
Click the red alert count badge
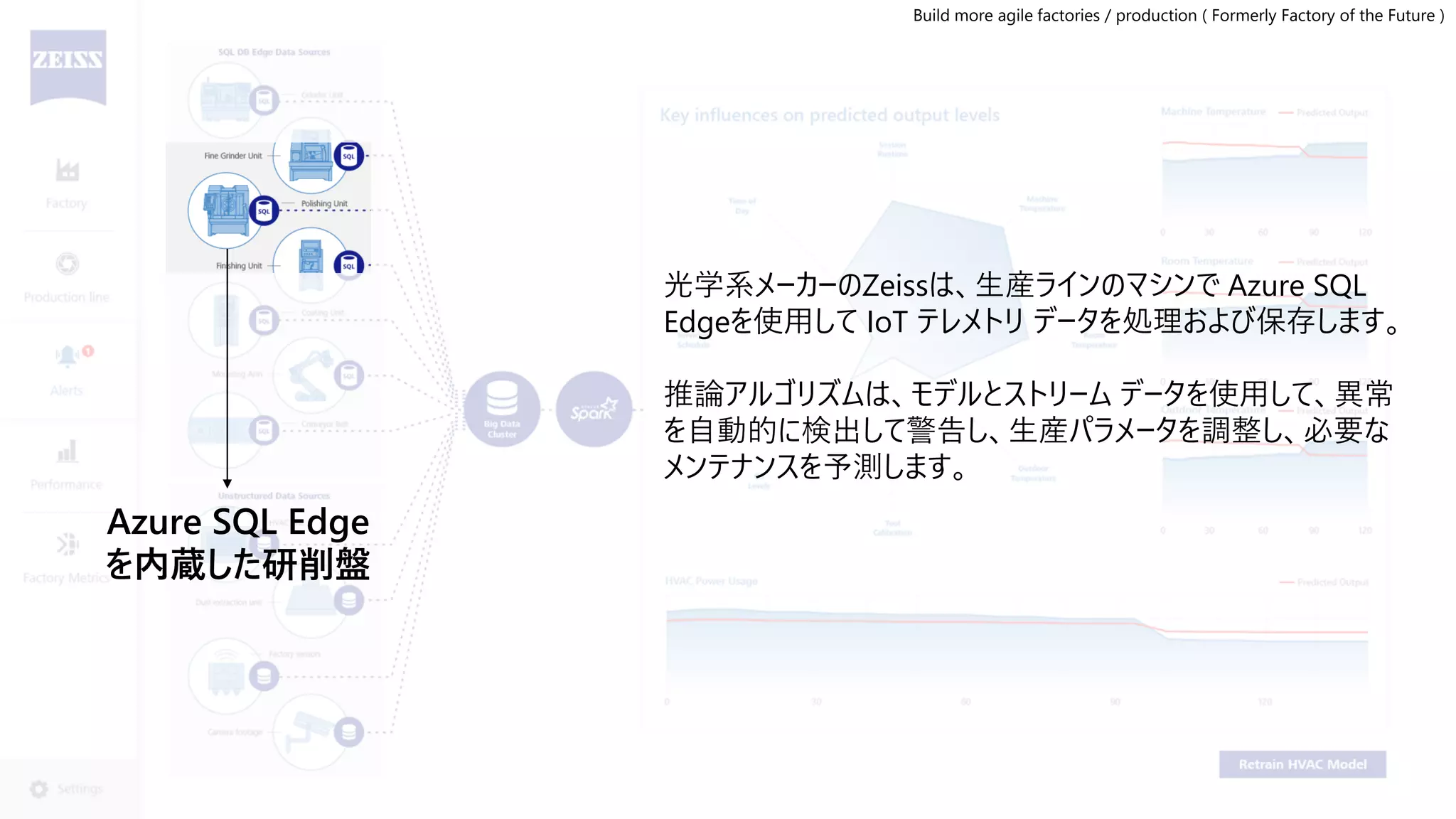point(88,350)
